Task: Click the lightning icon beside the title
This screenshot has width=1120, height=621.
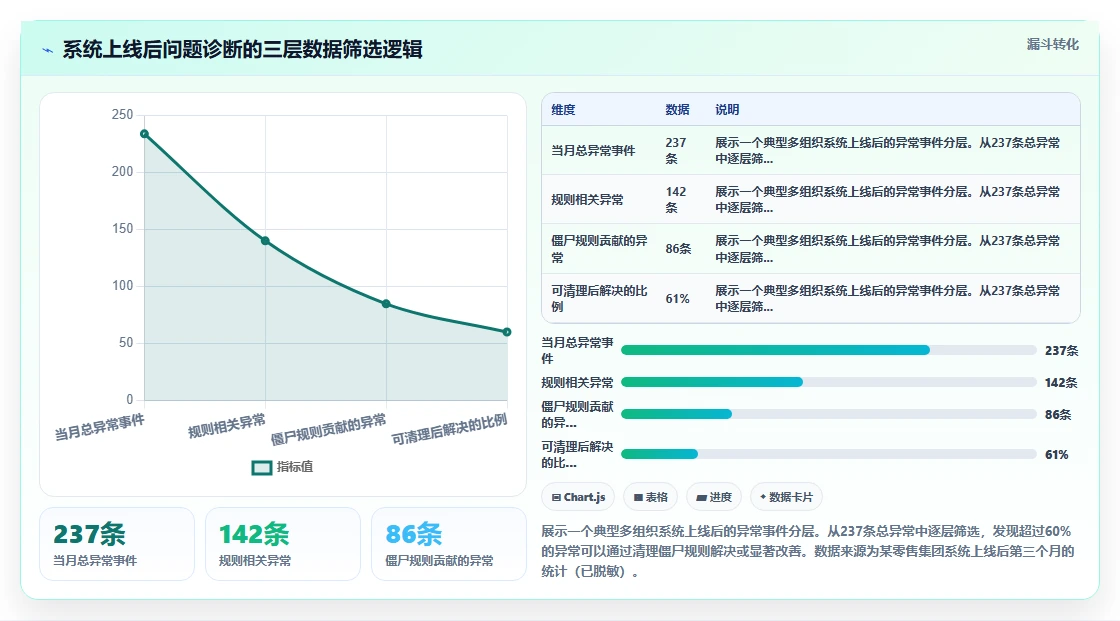Action: pos(48,50)
